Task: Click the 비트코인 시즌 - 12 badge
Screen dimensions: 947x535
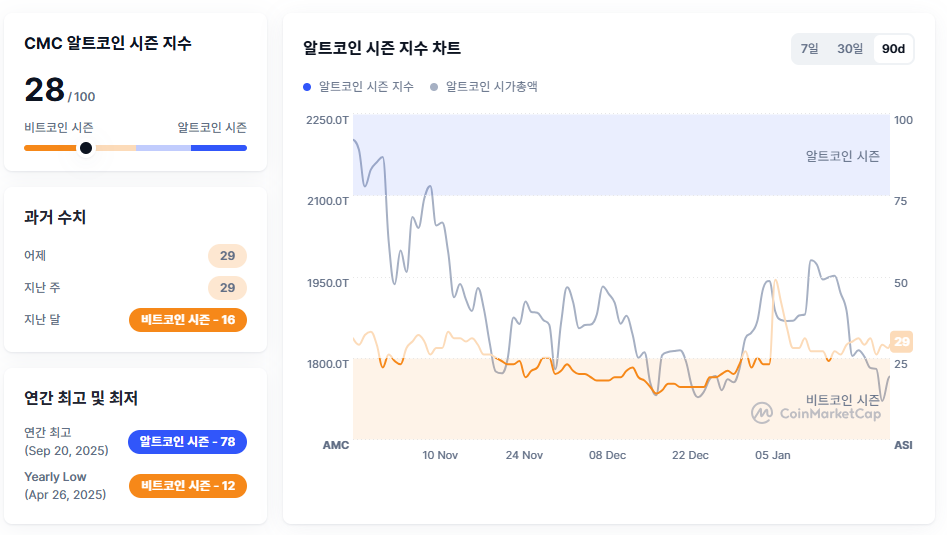Action: tap(188, 486)
